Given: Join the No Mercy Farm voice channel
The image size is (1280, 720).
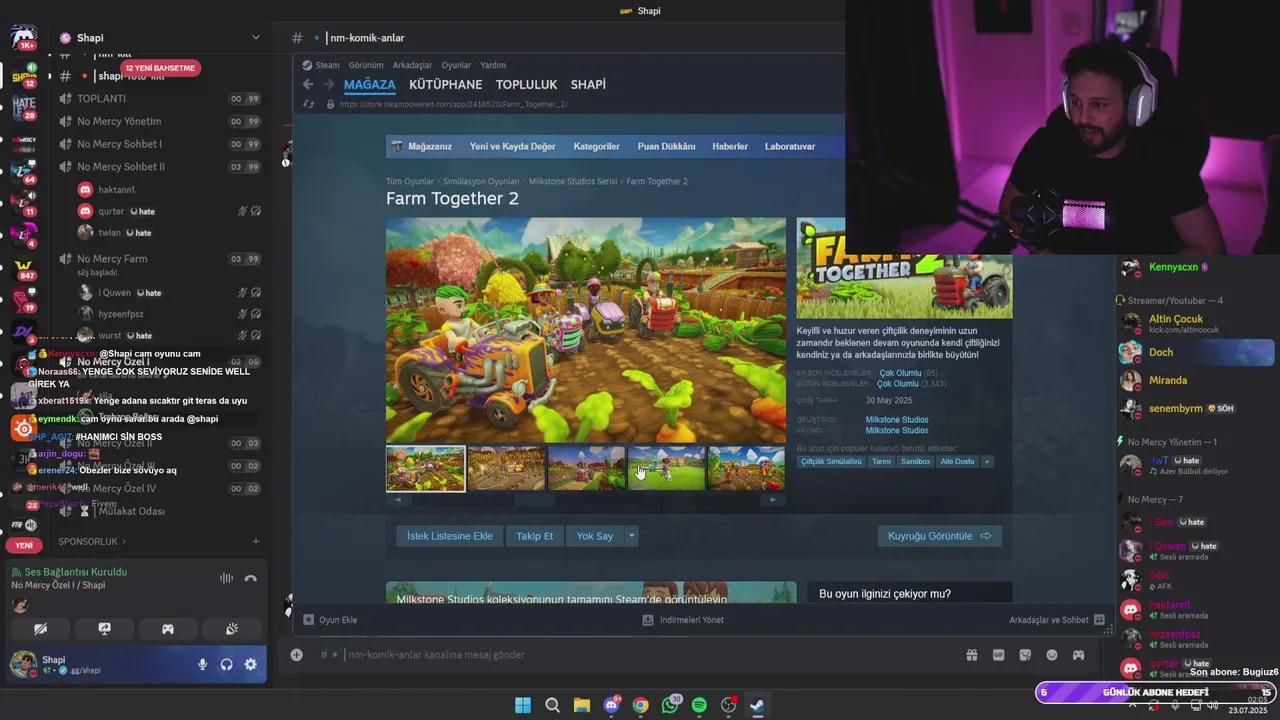Looking at the screenshot, I should click(x=158, y=259).
